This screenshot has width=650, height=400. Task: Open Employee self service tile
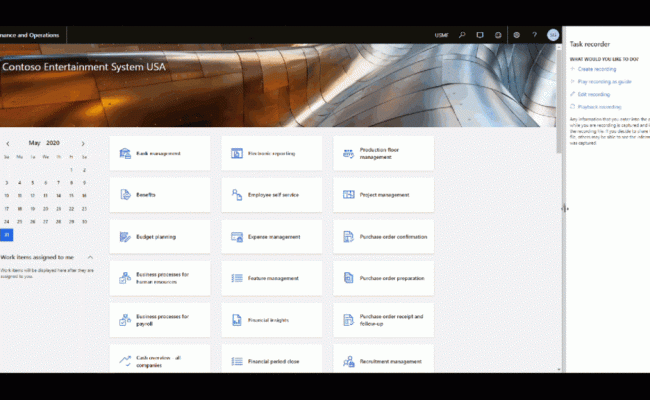tap(272, 195)
